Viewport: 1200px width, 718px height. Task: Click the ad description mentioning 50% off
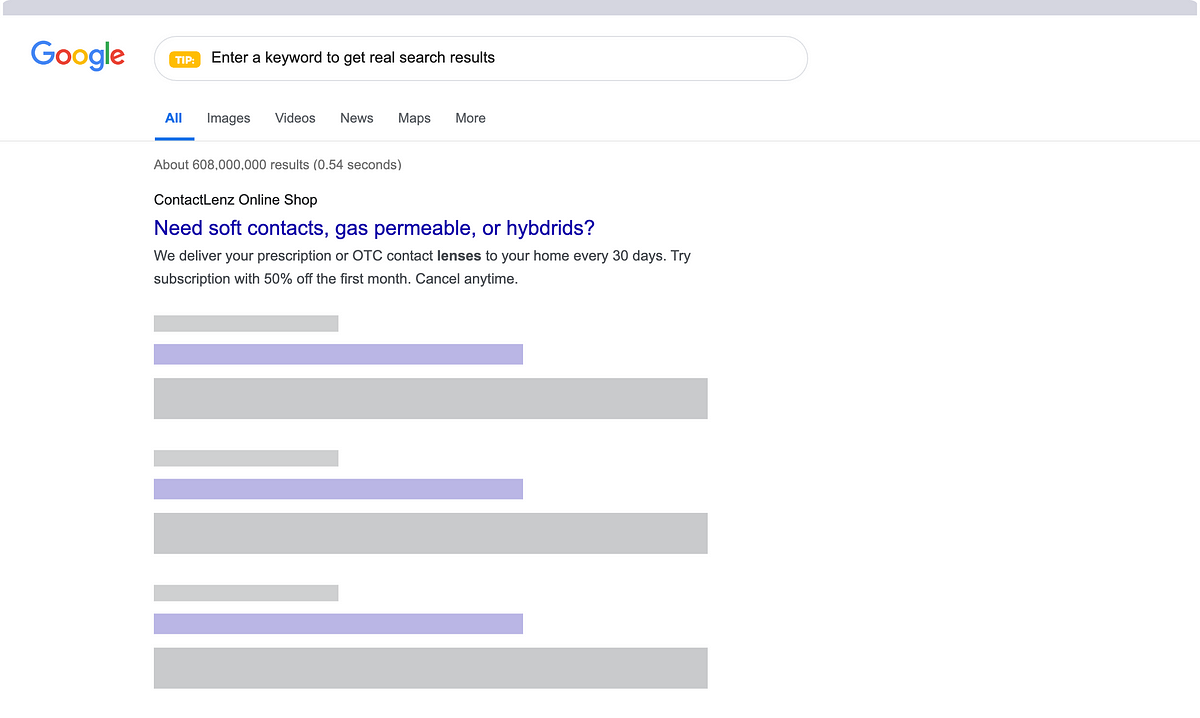[422, 268]
